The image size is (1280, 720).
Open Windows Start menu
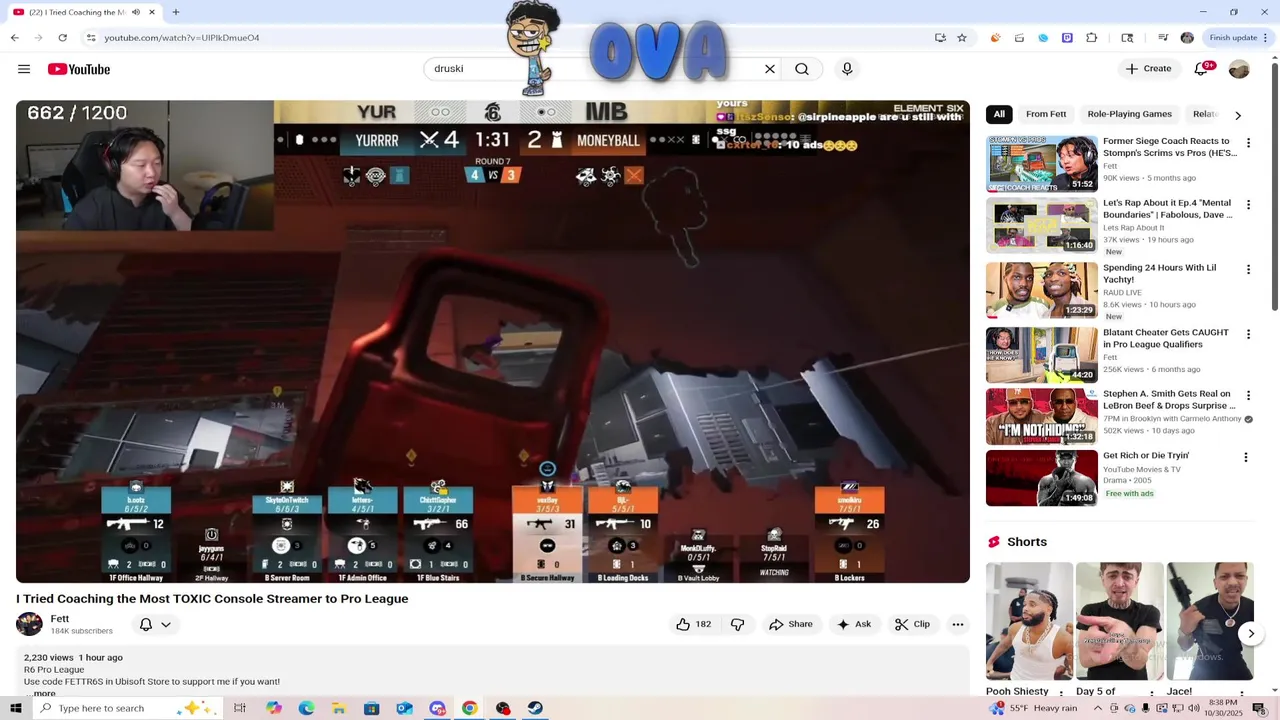click(x=15, y=708)
